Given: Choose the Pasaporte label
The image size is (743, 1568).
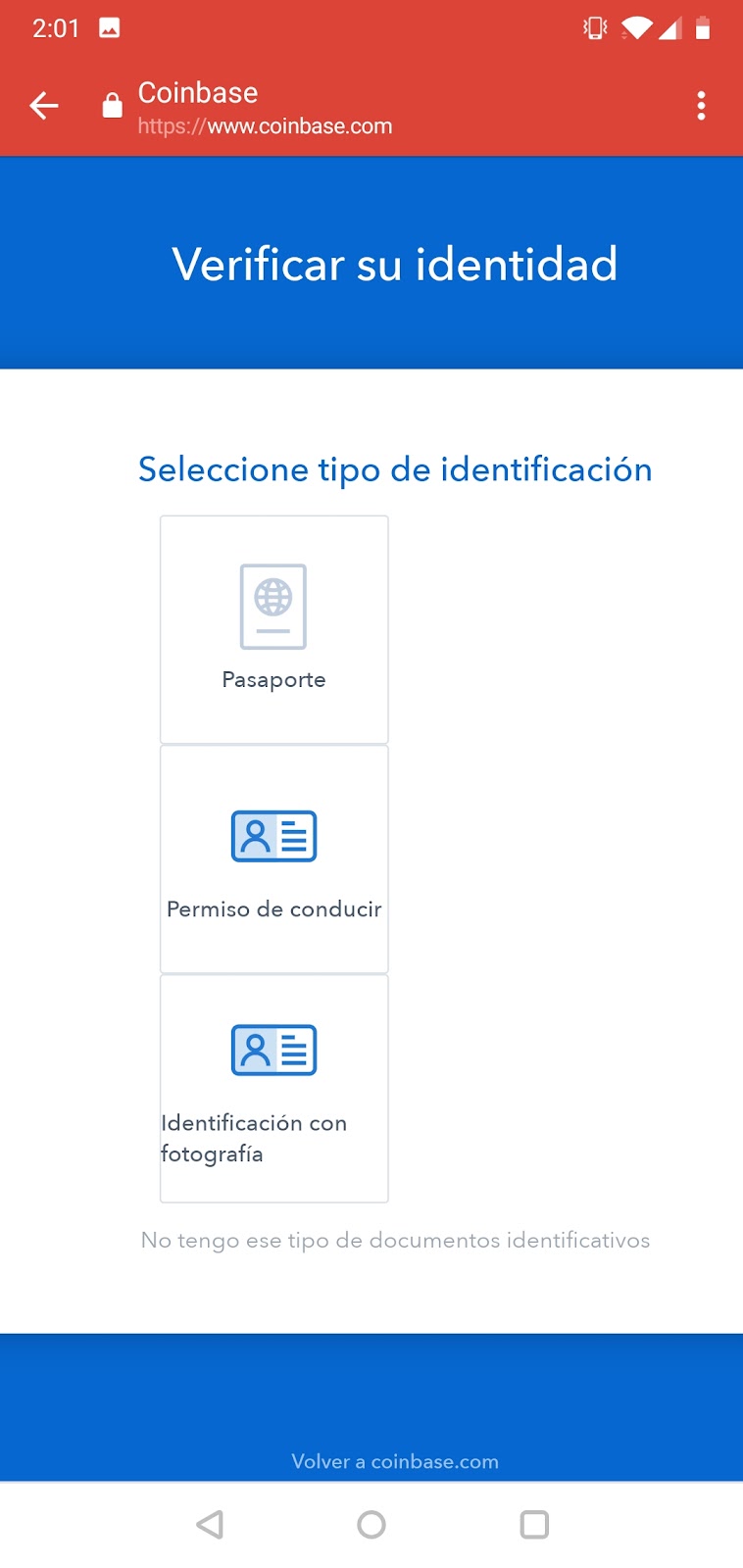Looking at the screenshot, I should pos(273,679).
